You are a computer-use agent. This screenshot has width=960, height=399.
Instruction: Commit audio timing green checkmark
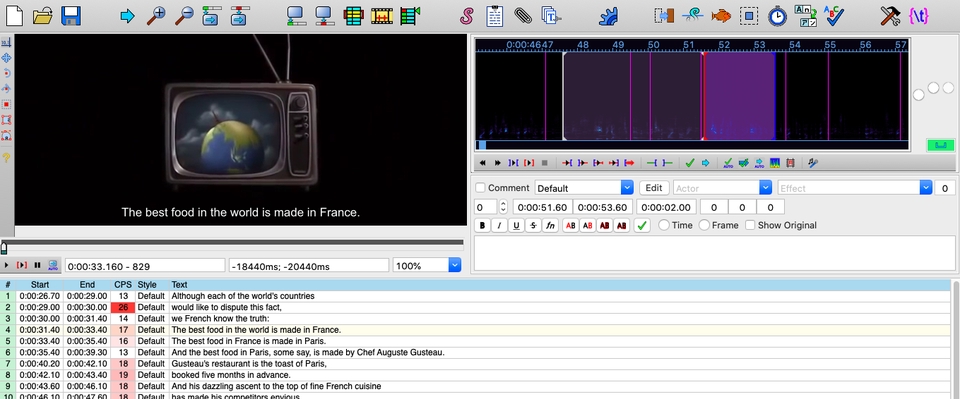tap(690, 163)
